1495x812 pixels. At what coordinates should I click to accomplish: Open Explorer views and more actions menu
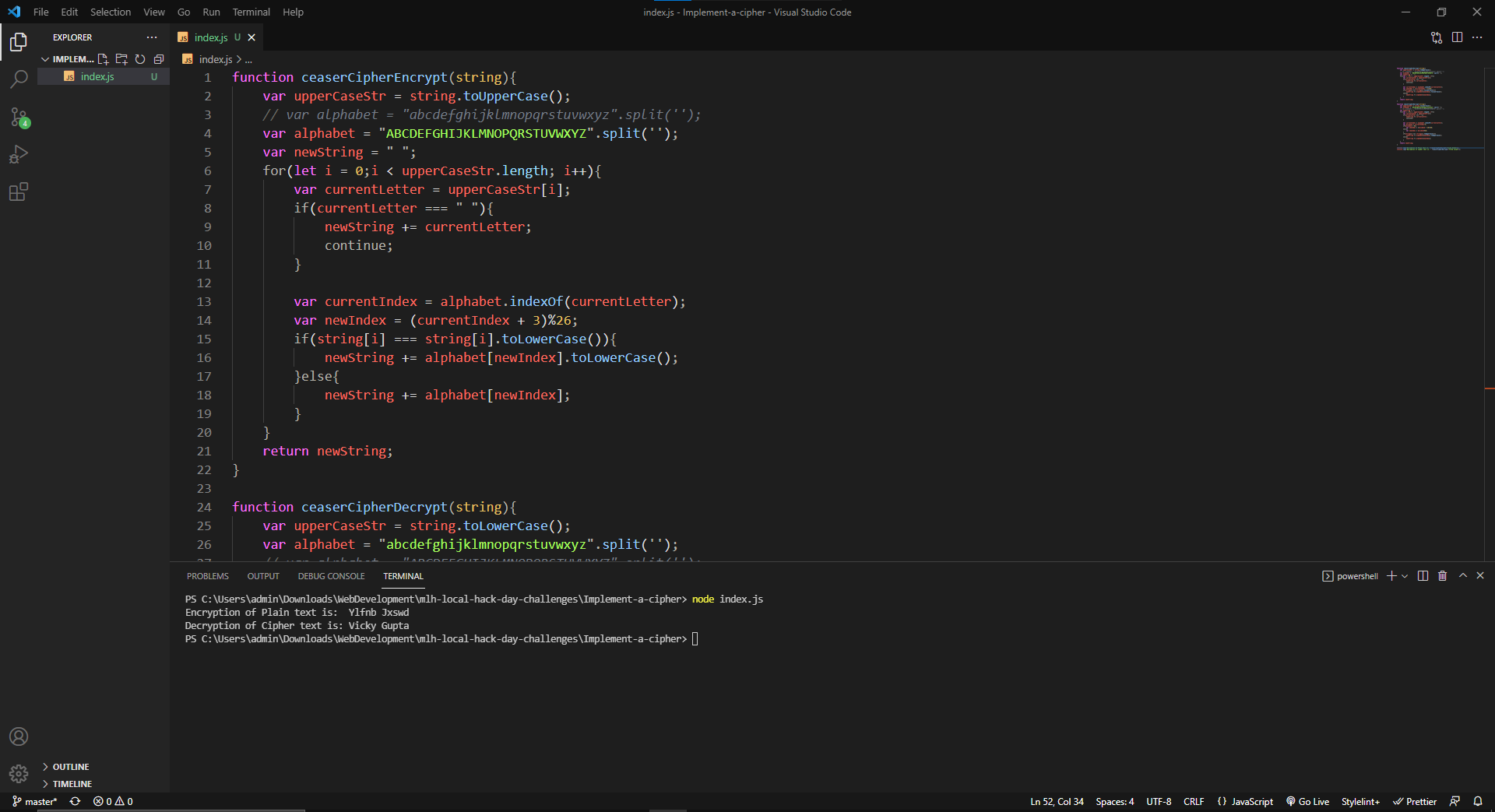pos(152,37)
